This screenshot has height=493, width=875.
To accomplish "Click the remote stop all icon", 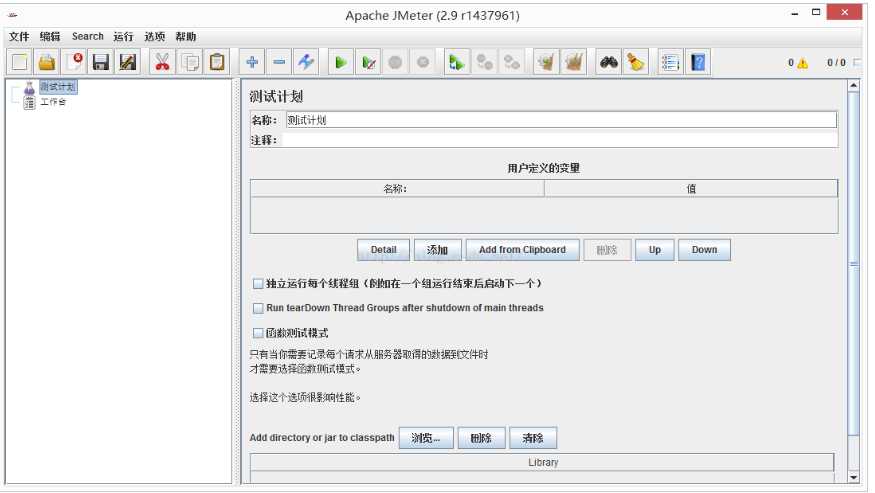I will tap(484, 62).
